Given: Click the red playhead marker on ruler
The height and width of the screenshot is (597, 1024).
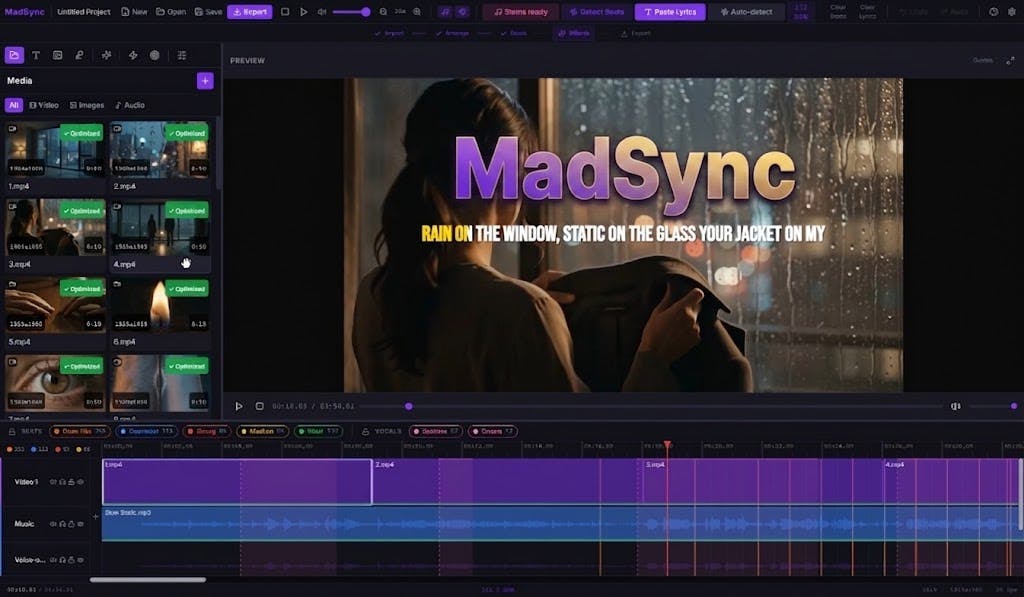Looking at the screenshot, I should click(x=667, y=445).
